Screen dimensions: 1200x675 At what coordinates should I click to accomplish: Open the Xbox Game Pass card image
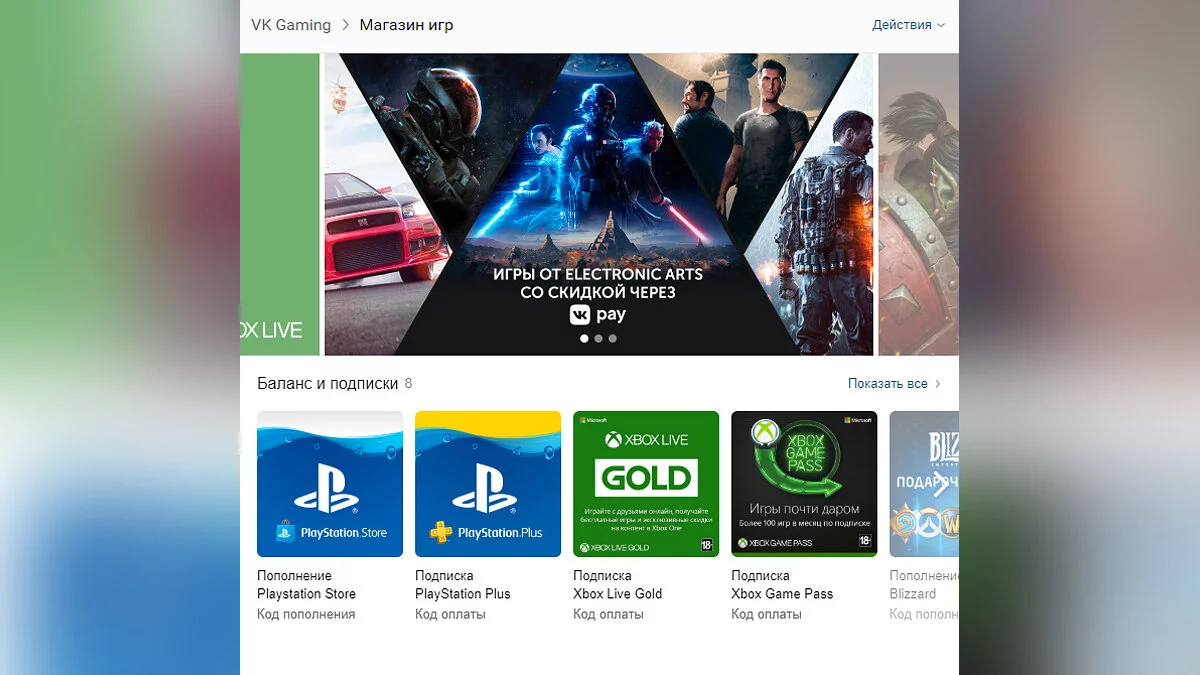click(x=804, y=484)
